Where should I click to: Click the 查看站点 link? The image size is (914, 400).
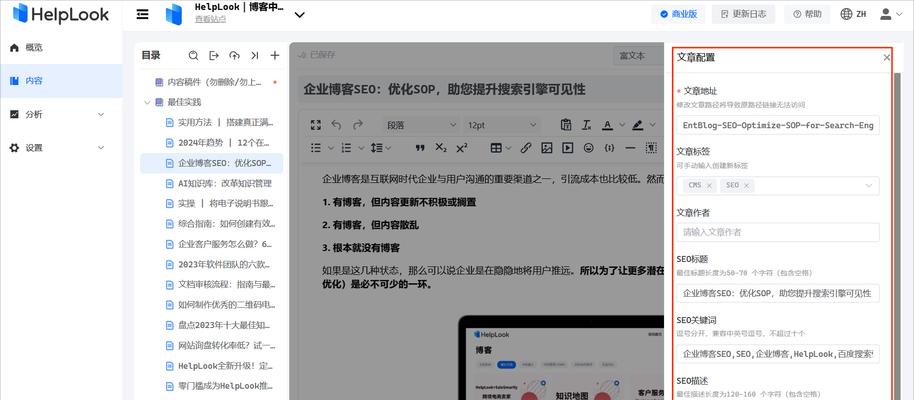(210, 19)
